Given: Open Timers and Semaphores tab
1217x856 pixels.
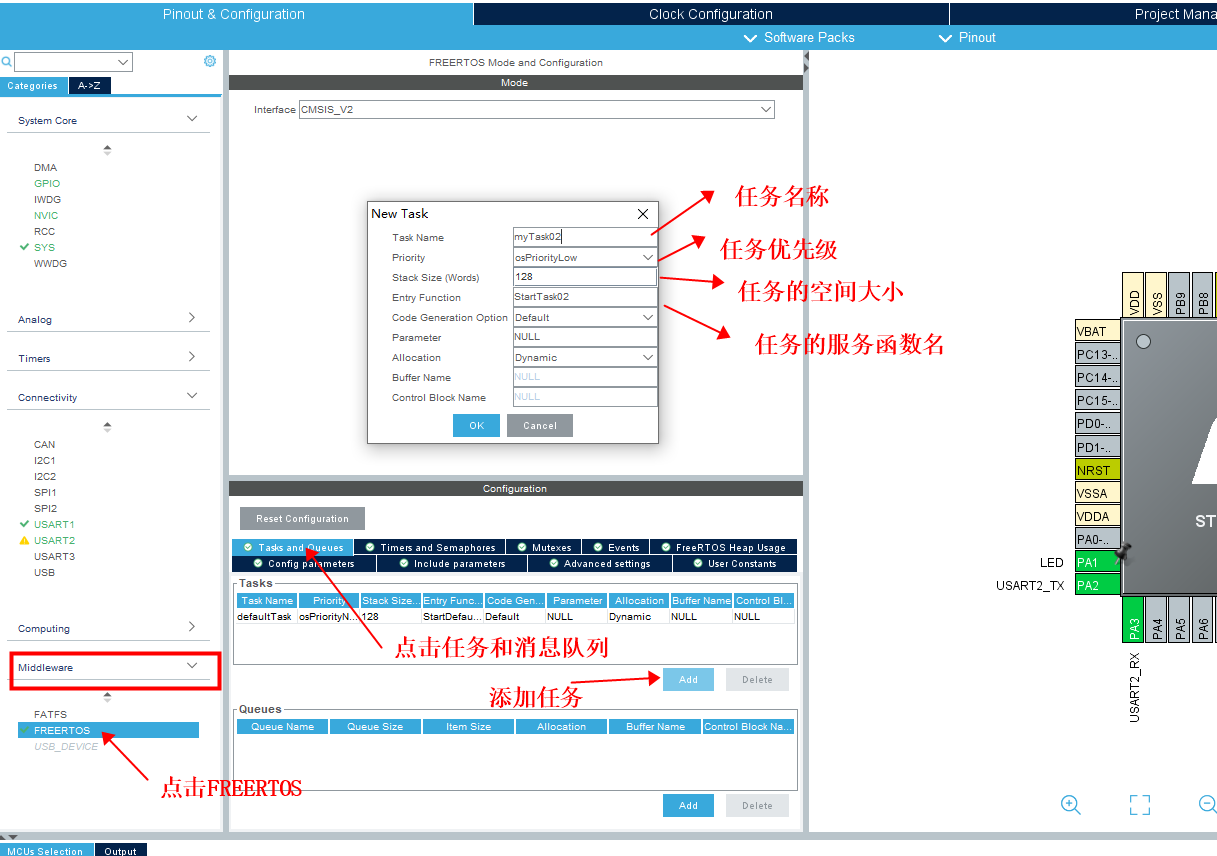Looking at the screenshot, I should point(429,547).
